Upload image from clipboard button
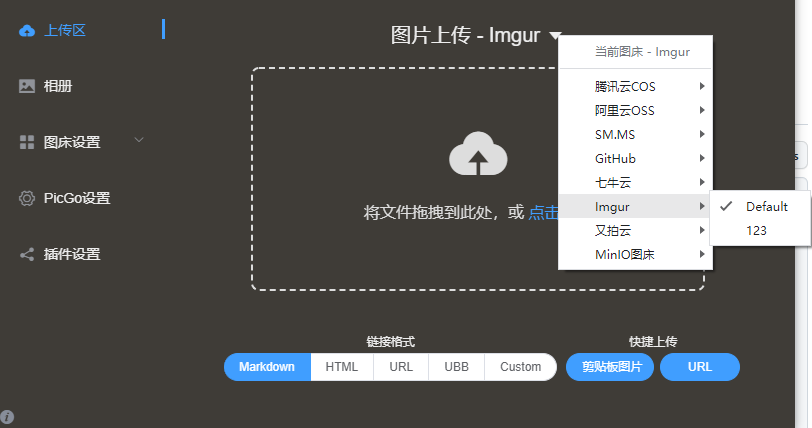Image resolution: width=812 pixels, height=428 pixels. tap(610, 367)
